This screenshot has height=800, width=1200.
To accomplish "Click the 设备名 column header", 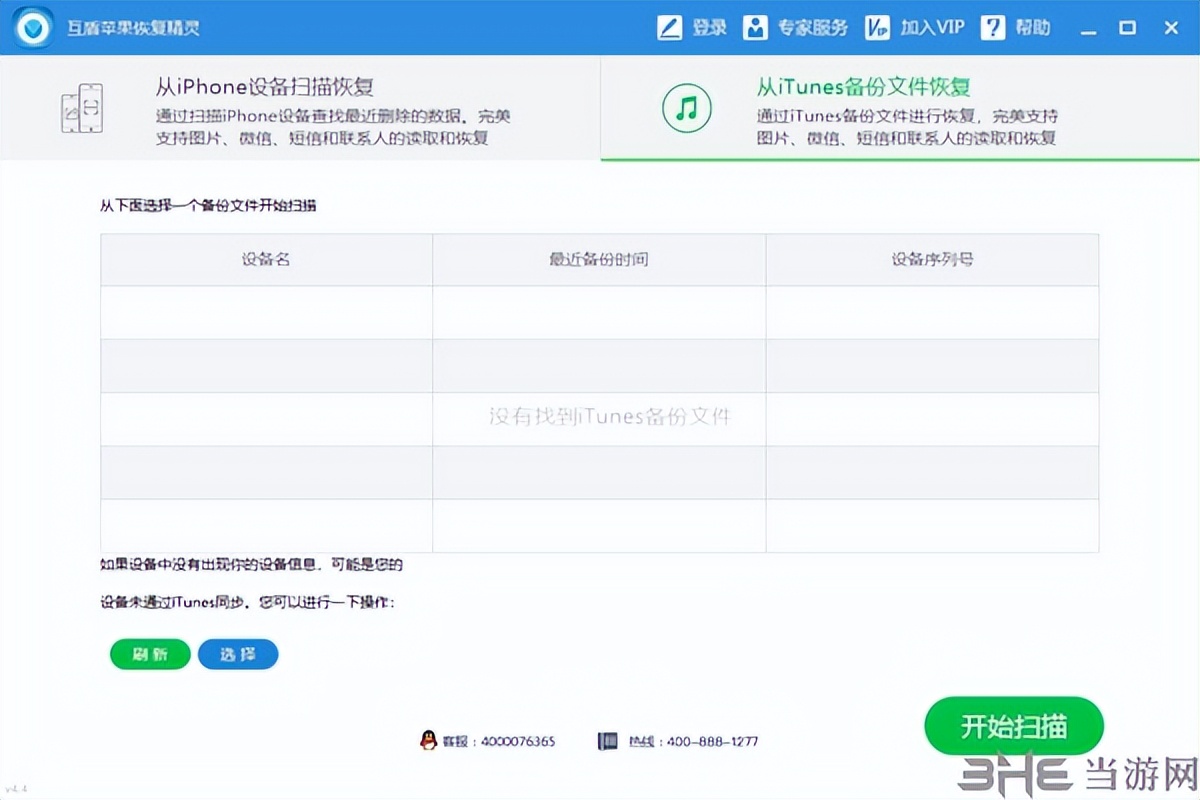I will tap(266, 260).
